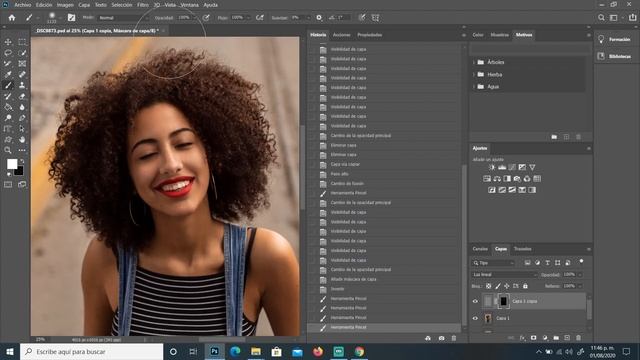
Task: Hide the Capa 1 layer
Action: coord(475,318)
